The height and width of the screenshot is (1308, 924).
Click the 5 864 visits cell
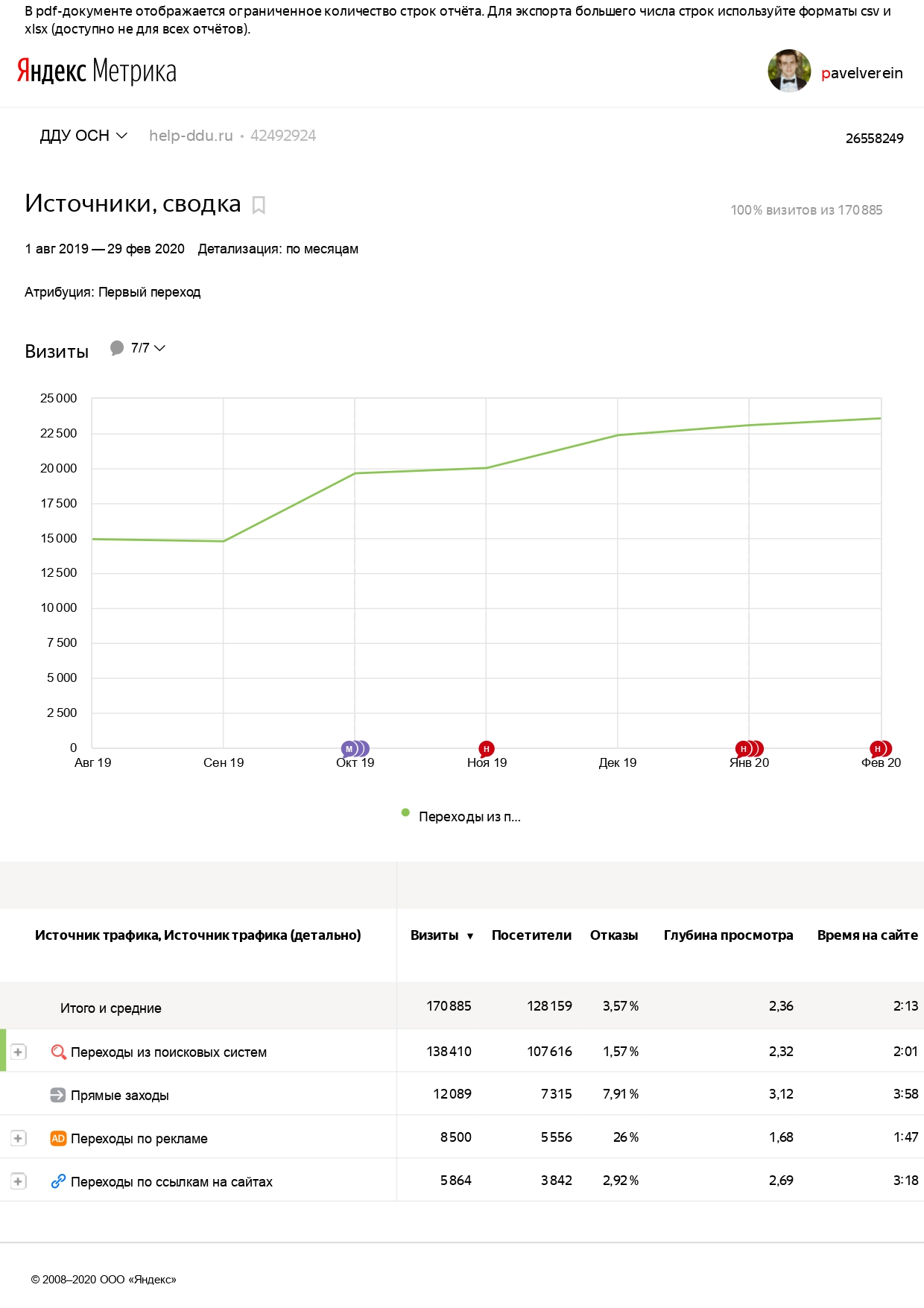tap(455, 1181)
